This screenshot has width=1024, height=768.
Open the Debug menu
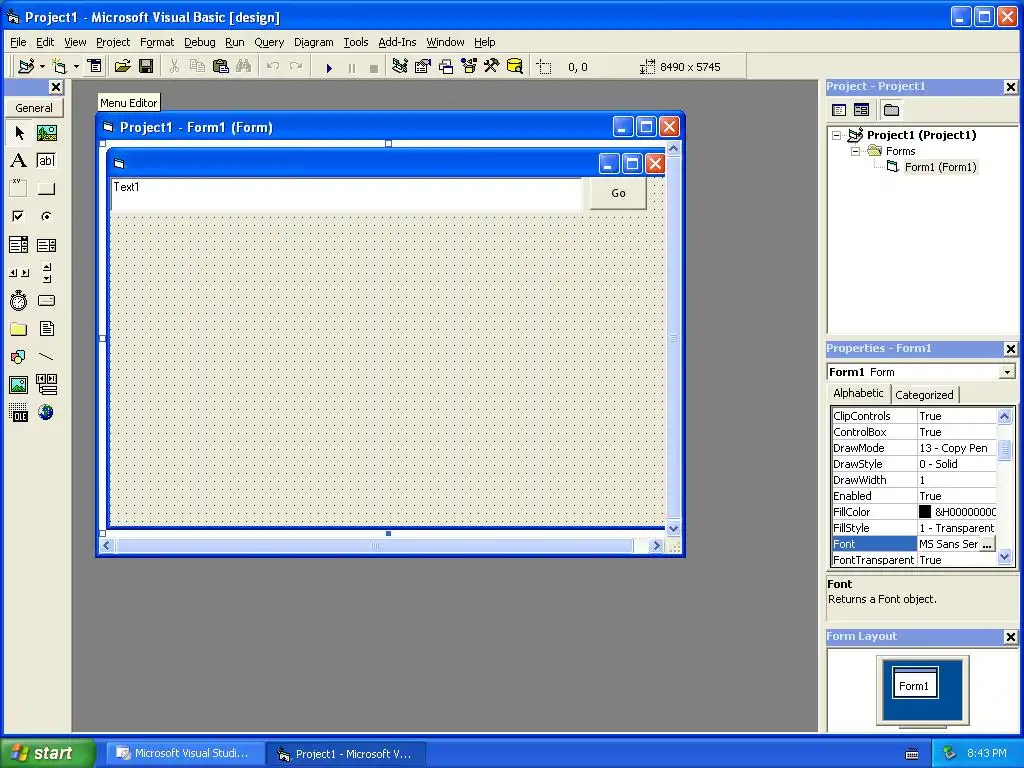tap(199, 42)
